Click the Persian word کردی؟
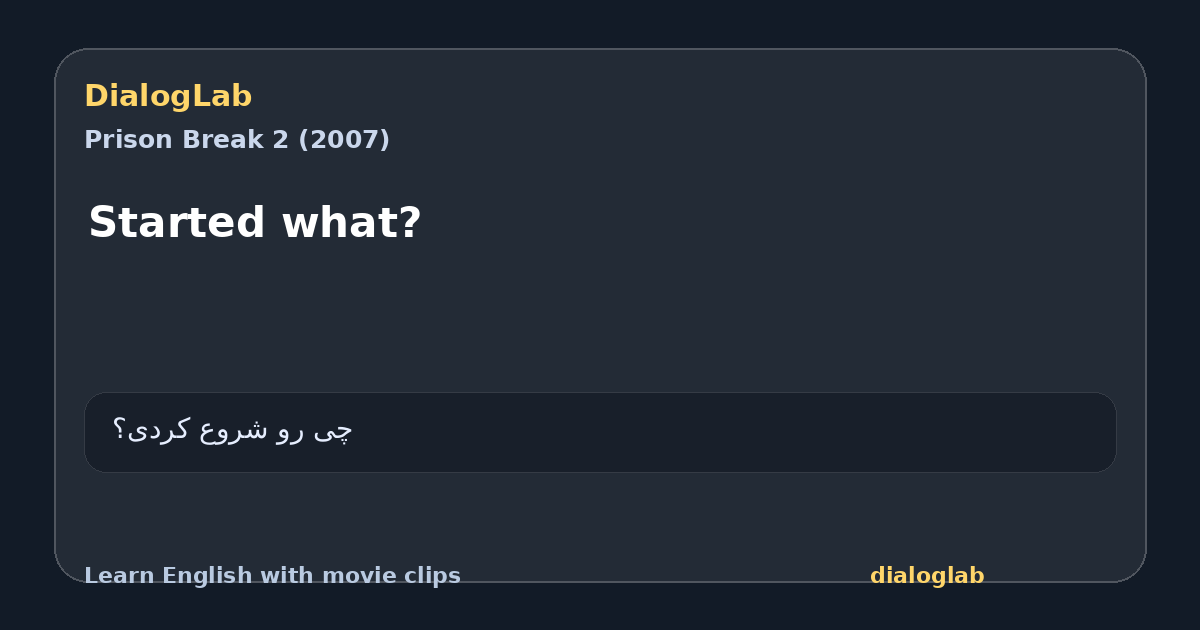This screenshot has width=1200, height=630. (x=151, y=431)
